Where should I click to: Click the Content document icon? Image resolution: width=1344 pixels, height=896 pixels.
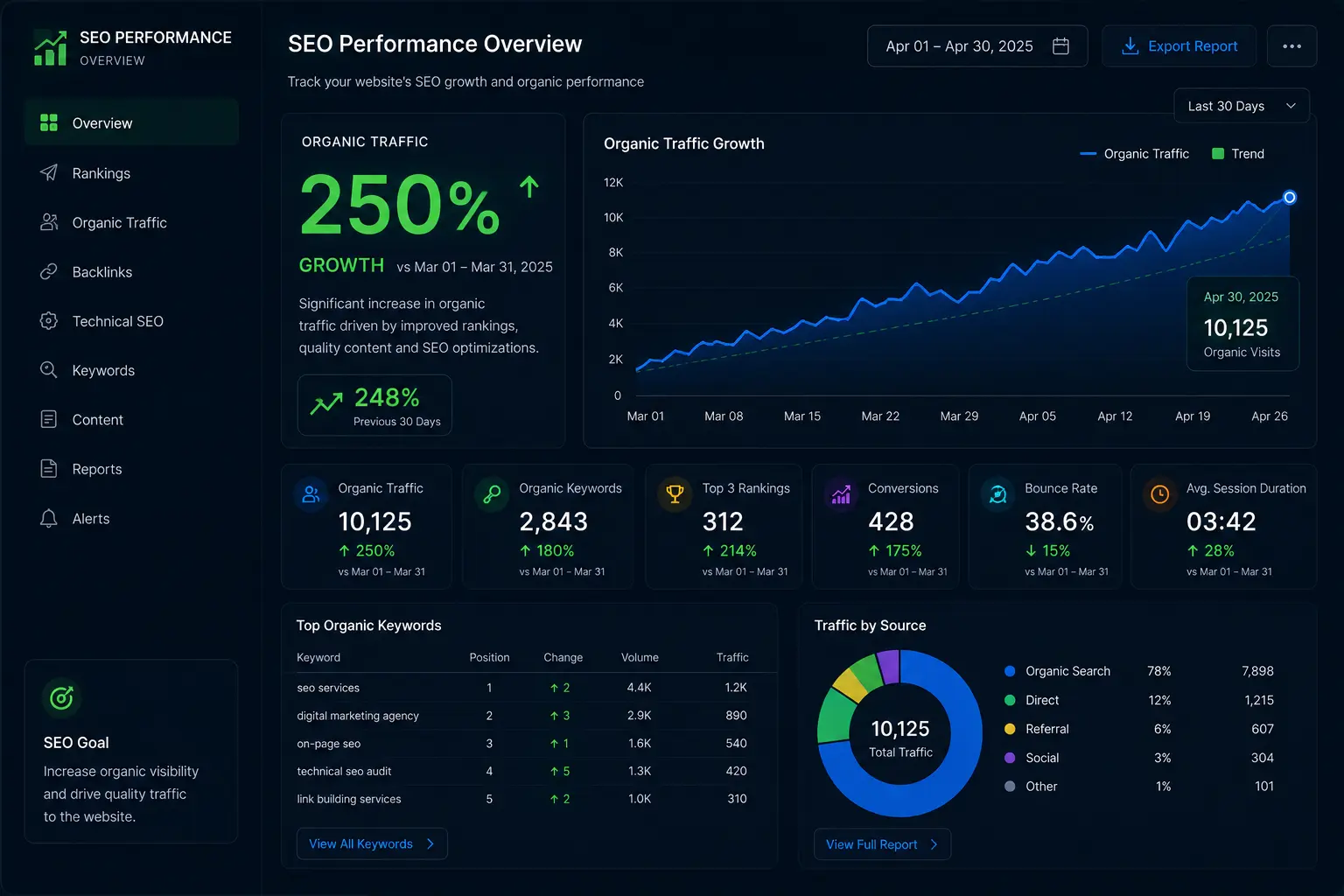49,419
